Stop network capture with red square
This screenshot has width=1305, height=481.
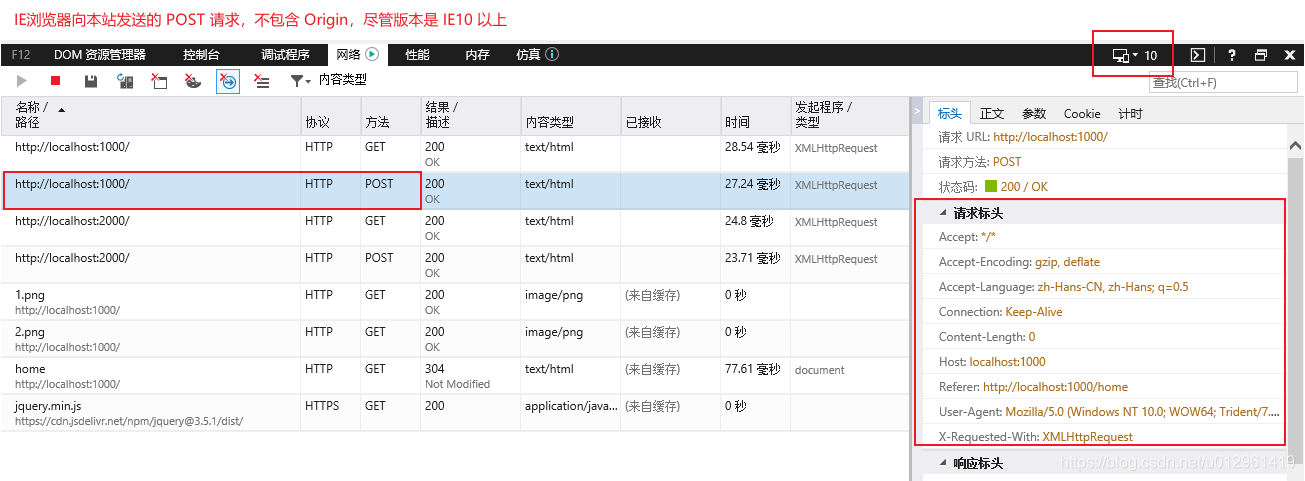coord(56,81)
